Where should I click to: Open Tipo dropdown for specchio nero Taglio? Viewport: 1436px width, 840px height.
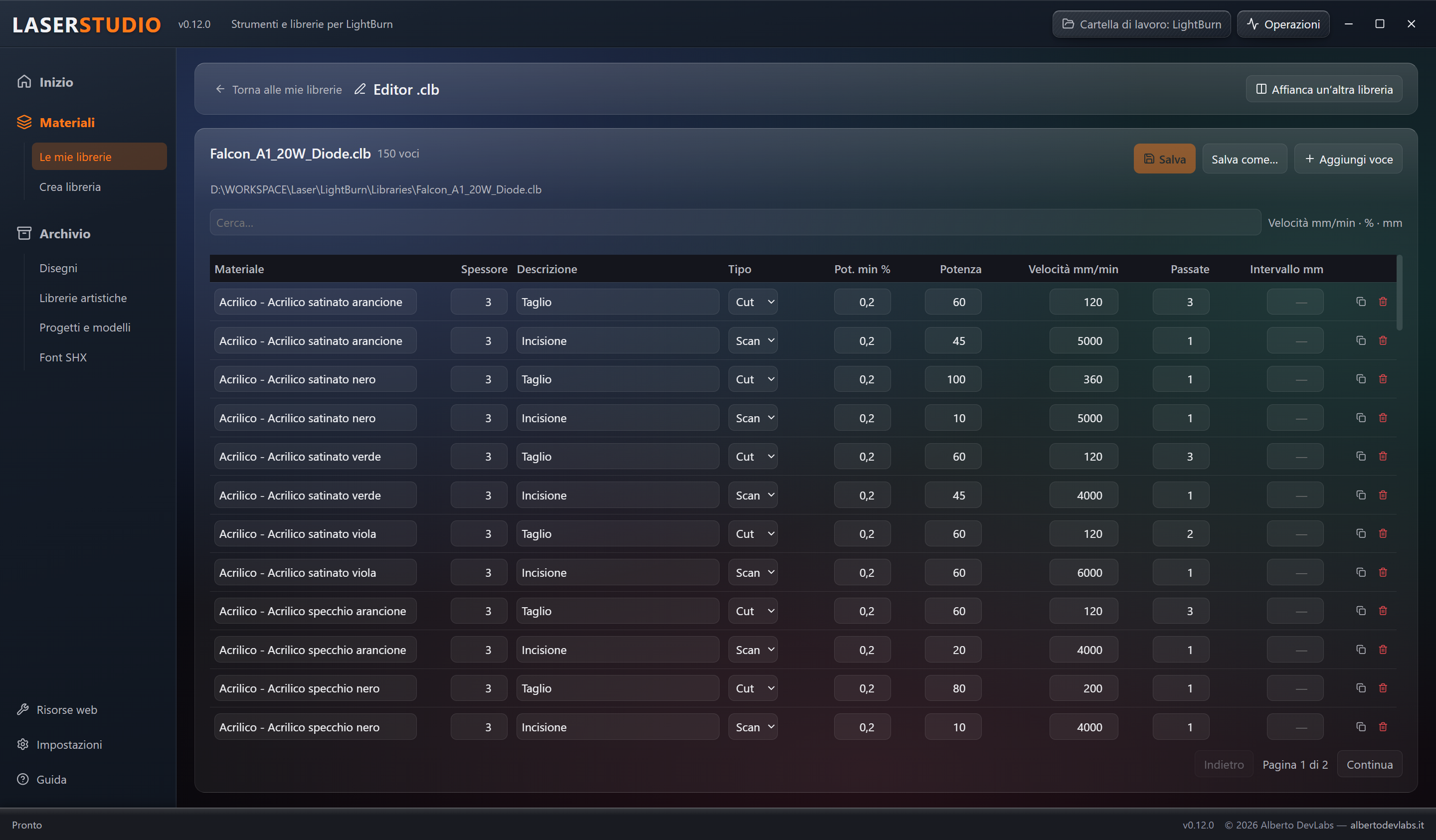[x=753, y=688]
